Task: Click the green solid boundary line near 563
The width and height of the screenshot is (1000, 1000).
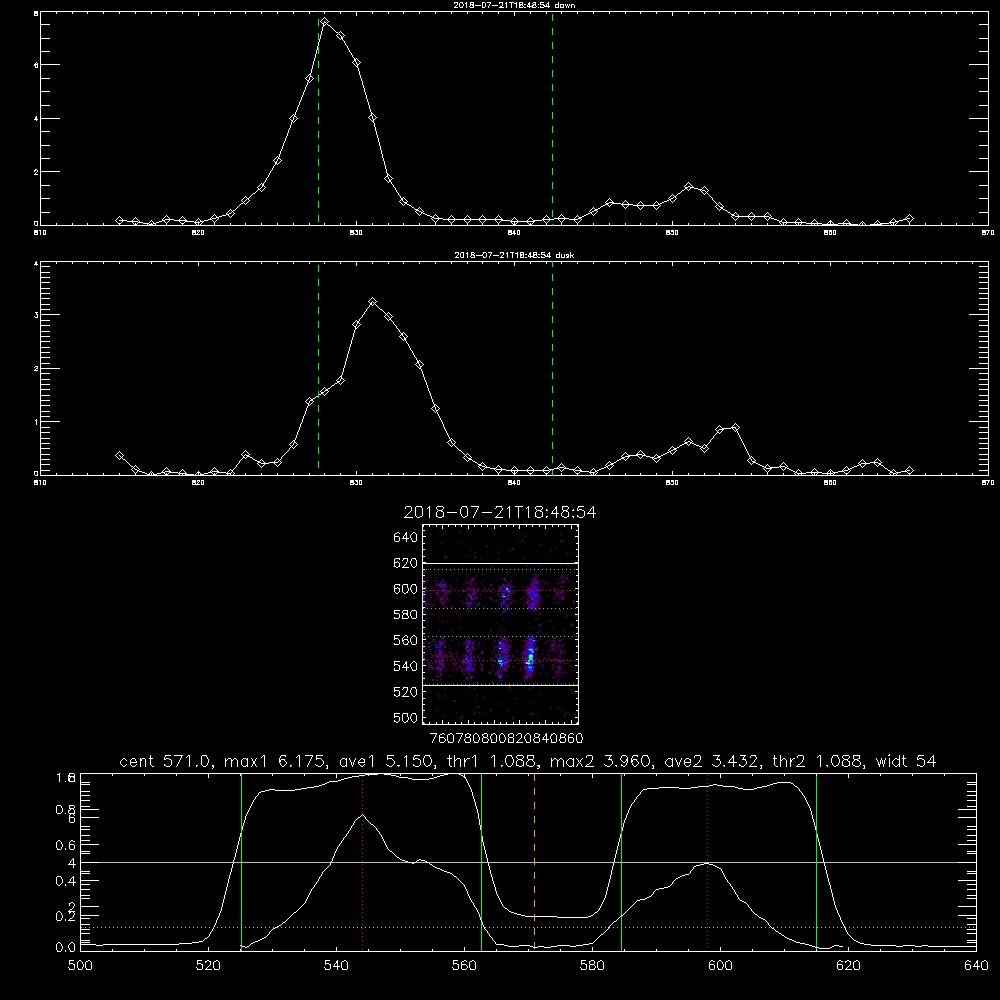Action: point(482,861)
